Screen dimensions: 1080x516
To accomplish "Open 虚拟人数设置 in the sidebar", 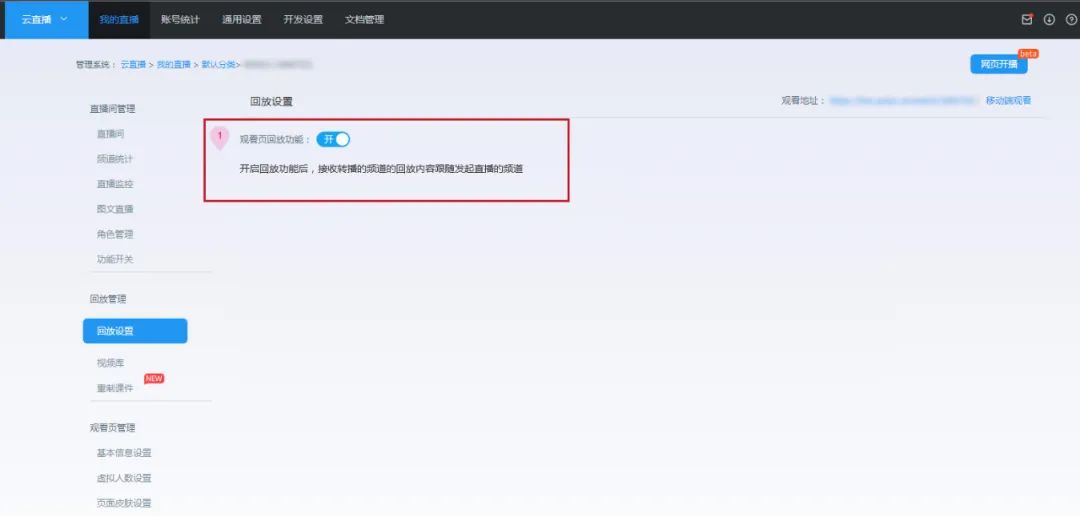I will pyautogui.click(x=123, y=478).
